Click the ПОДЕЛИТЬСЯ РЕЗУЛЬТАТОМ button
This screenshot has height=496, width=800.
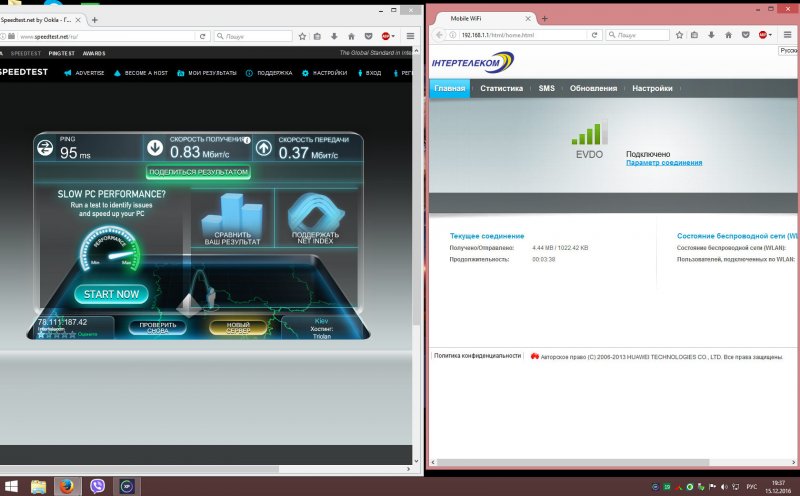pyautogui.click(x=198, y=172)
